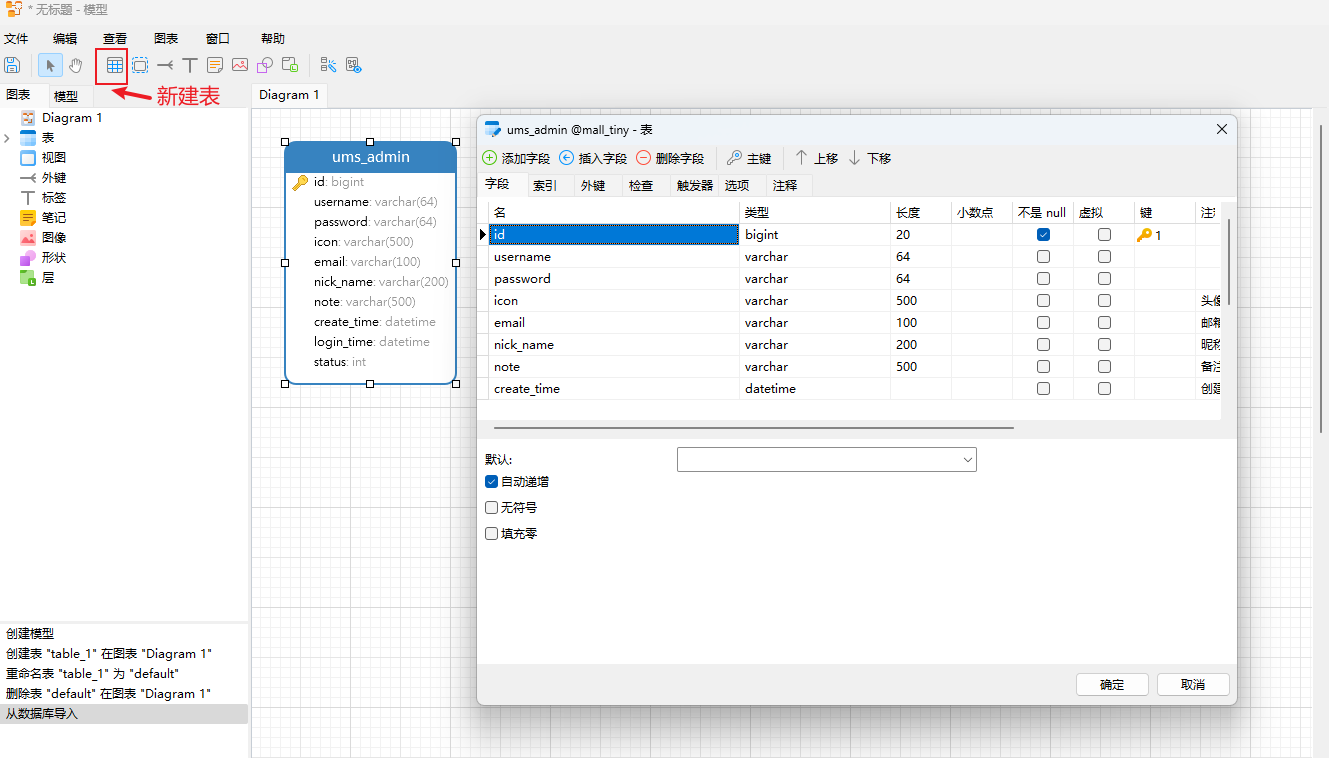Select the 从数据库导入 history entry
The height and width of the screenshot is (758, 1329).
[124, 714]
